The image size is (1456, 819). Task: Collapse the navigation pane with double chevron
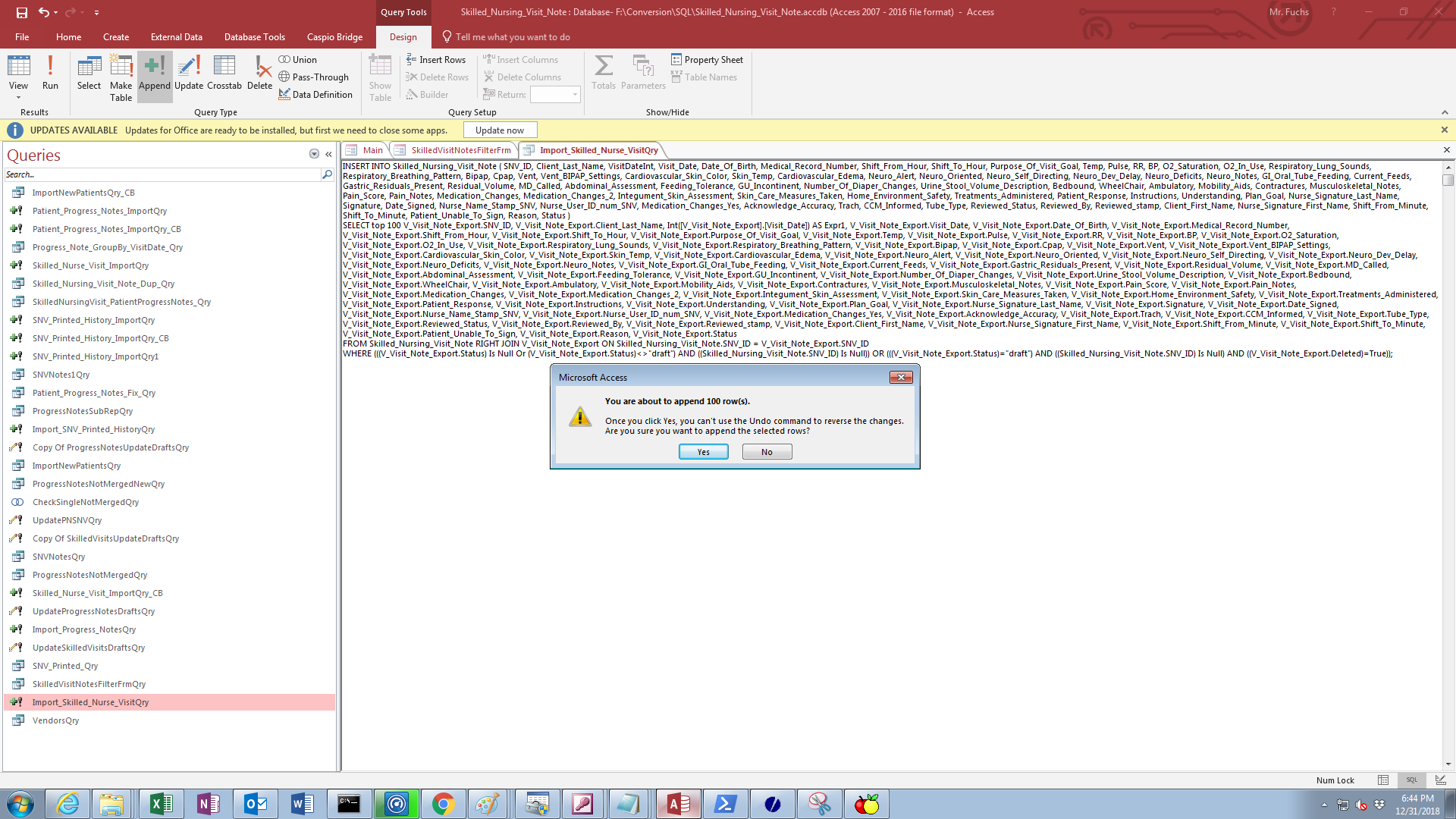(x=328, y=154)
